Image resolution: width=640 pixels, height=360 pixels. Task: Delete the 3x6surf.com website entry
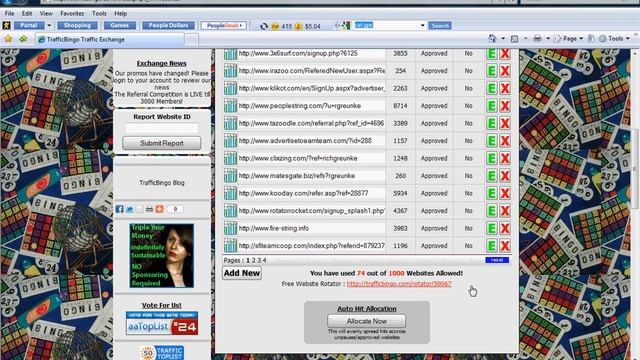click(x=505, y=53)
